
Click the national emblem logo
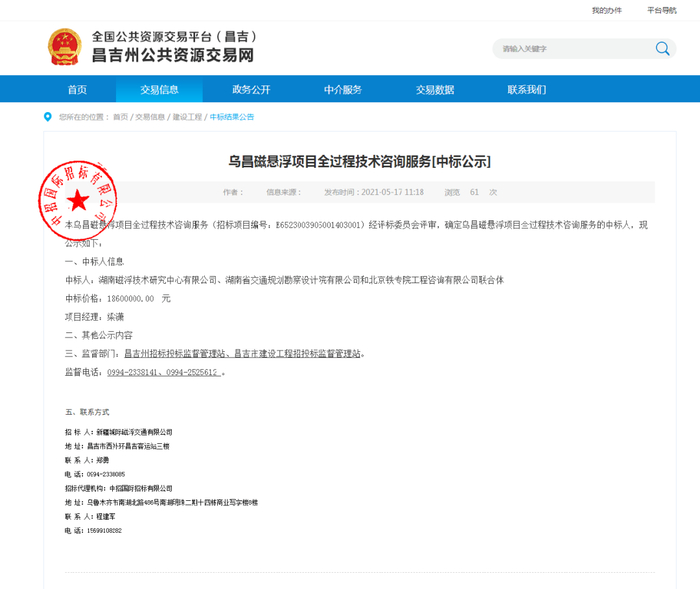65,47
